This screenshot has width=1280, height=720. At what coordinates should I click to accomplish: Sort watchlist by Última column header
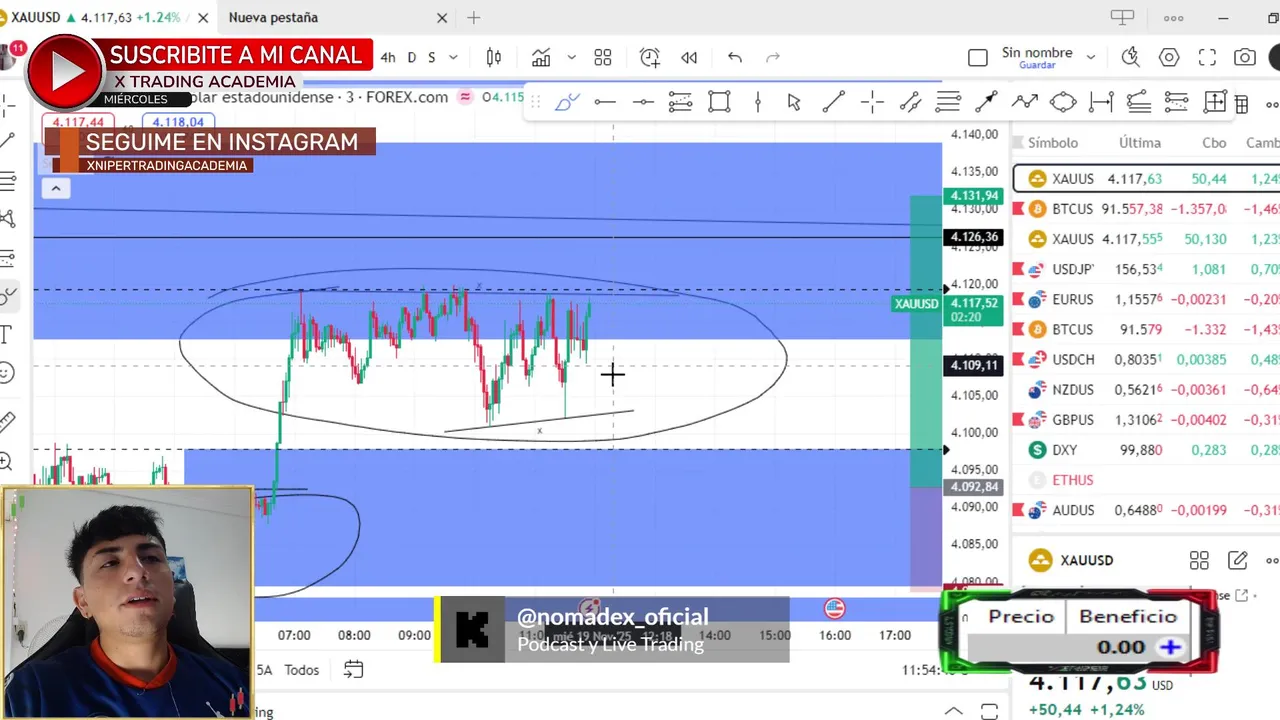pos(1140,142)
